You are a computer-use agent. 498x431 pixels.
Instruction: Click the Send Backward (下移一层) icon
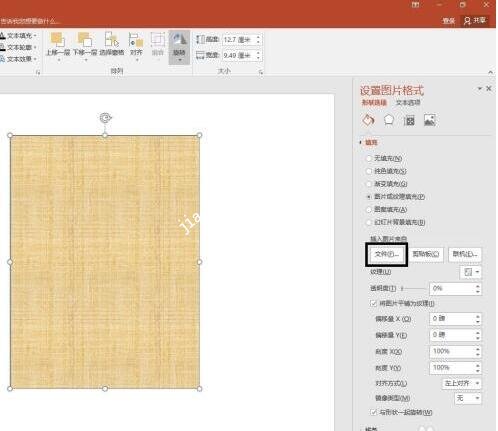(85, 39)
